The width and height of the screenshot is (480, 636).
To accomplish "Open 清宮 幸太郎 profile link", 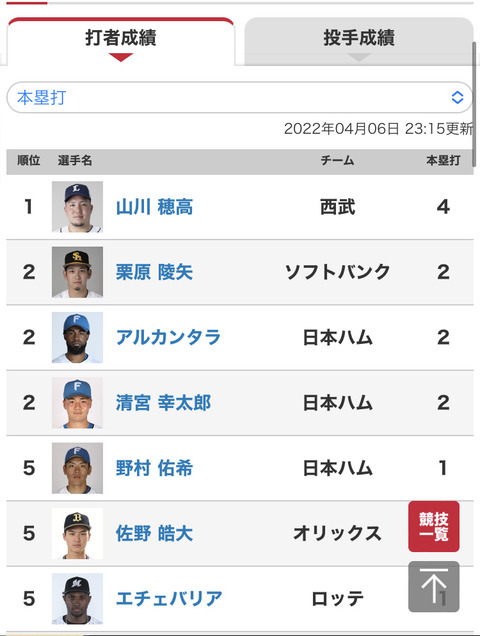I will 163,403.
